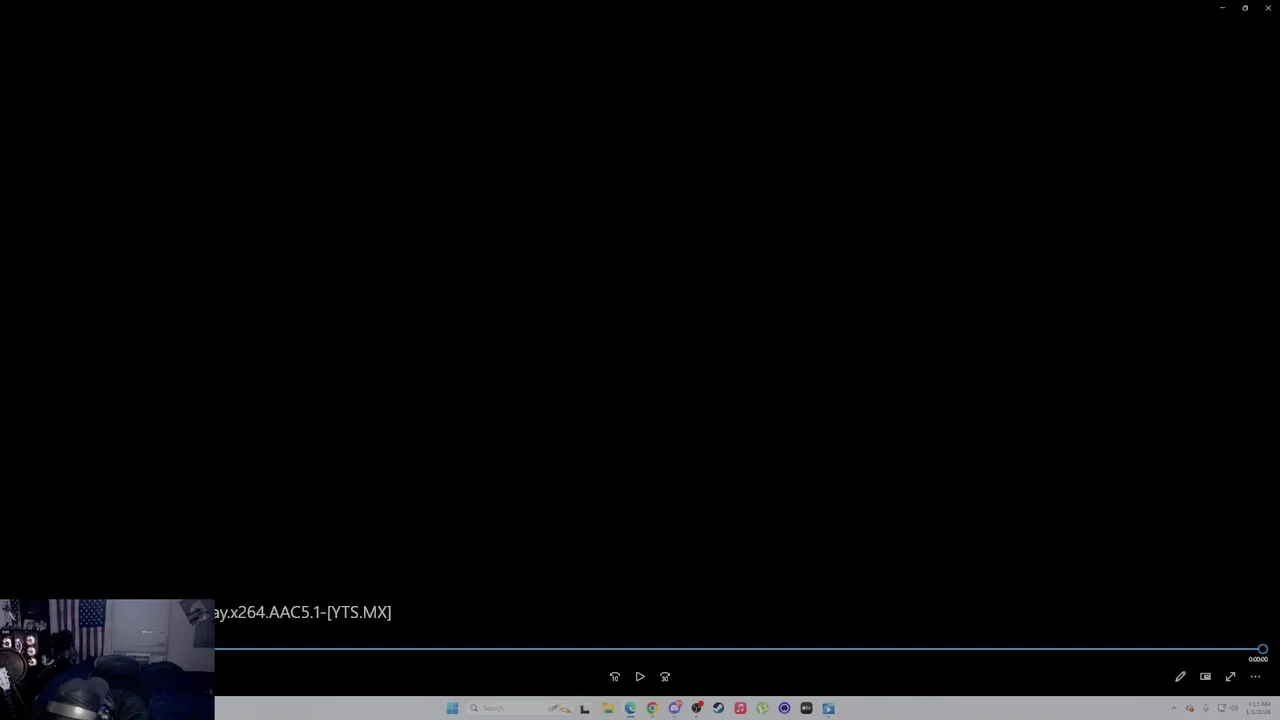Click the YTS.MX video title text

click(303, 612)
